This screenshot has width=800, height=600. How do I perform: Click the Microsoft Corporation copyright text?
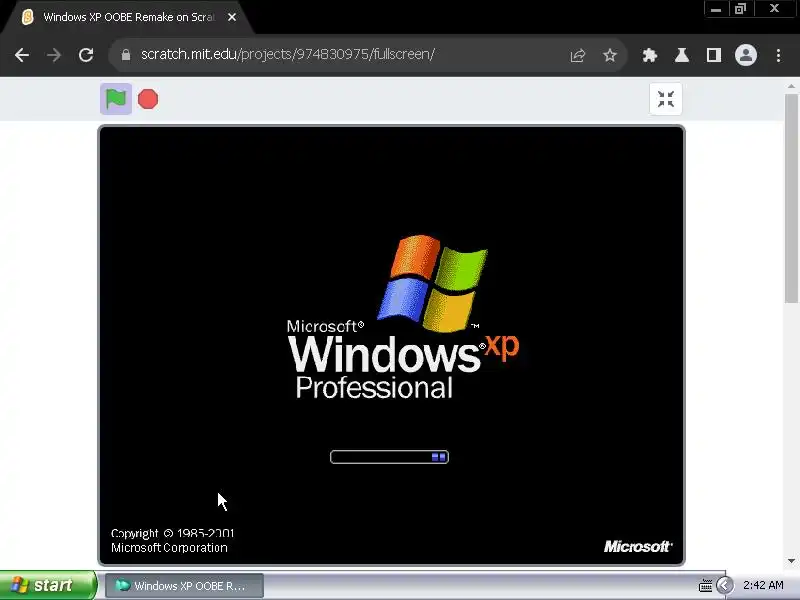169,548
